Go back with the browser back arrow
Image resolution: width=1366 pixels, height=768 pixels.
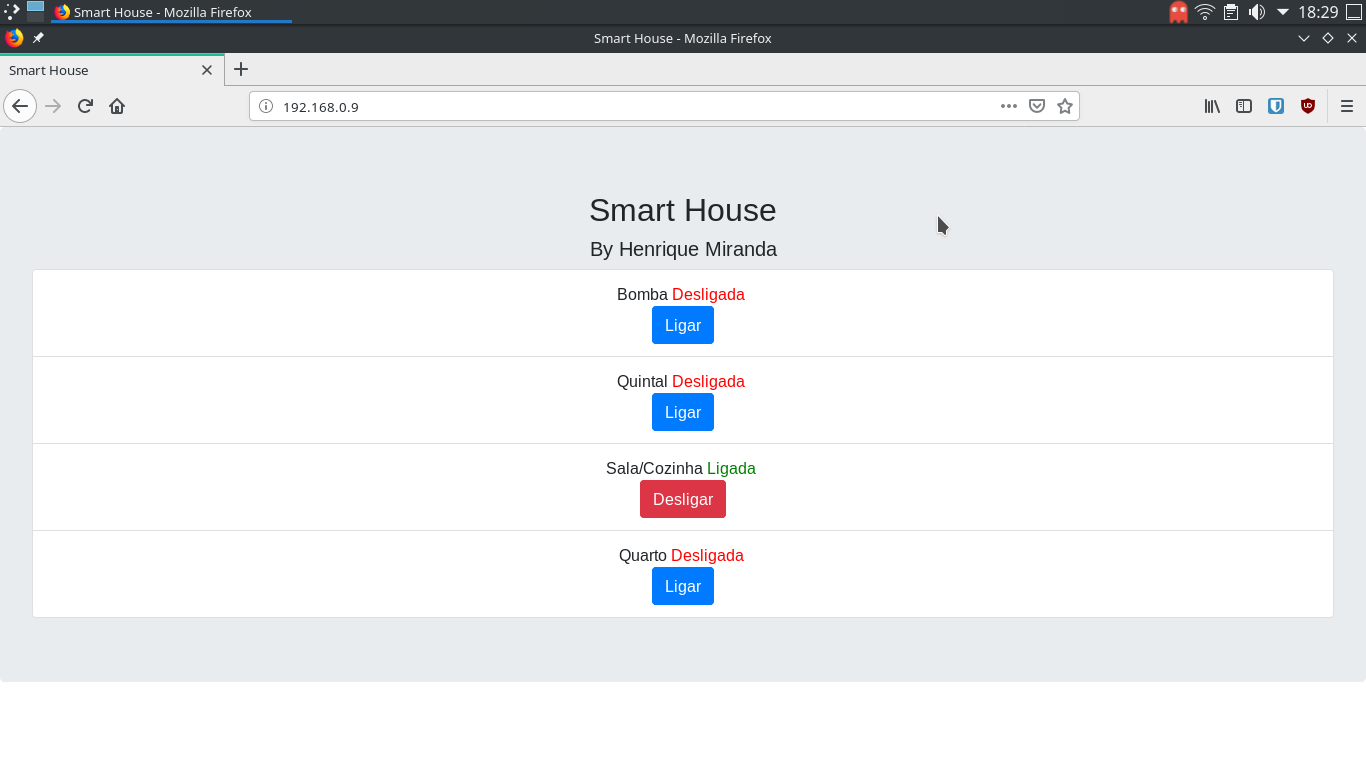coord(20,106)
